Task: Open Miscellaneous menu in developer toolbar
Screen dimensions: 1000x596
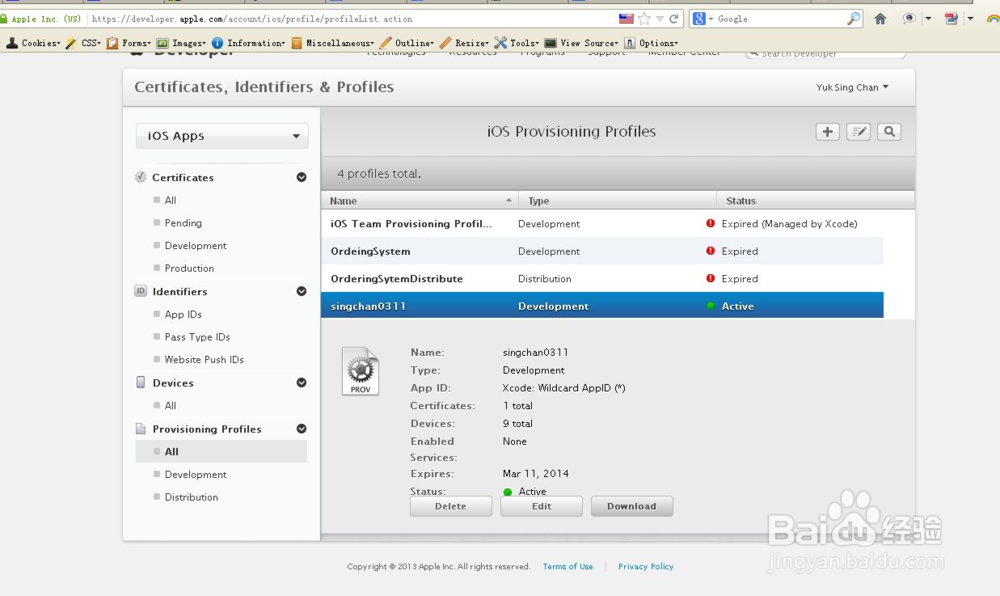Action: pos(332,43)
